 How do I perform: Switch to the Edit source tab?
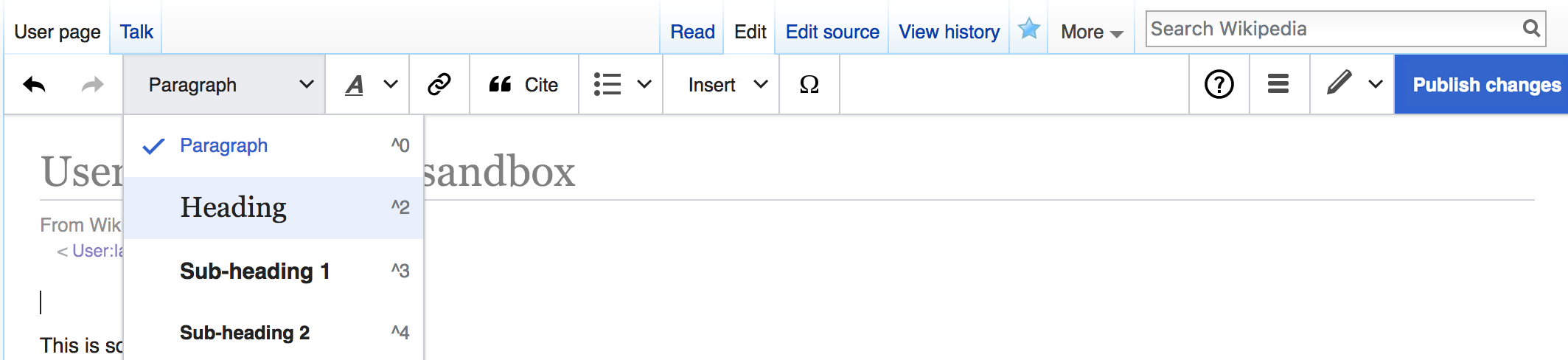832,32
